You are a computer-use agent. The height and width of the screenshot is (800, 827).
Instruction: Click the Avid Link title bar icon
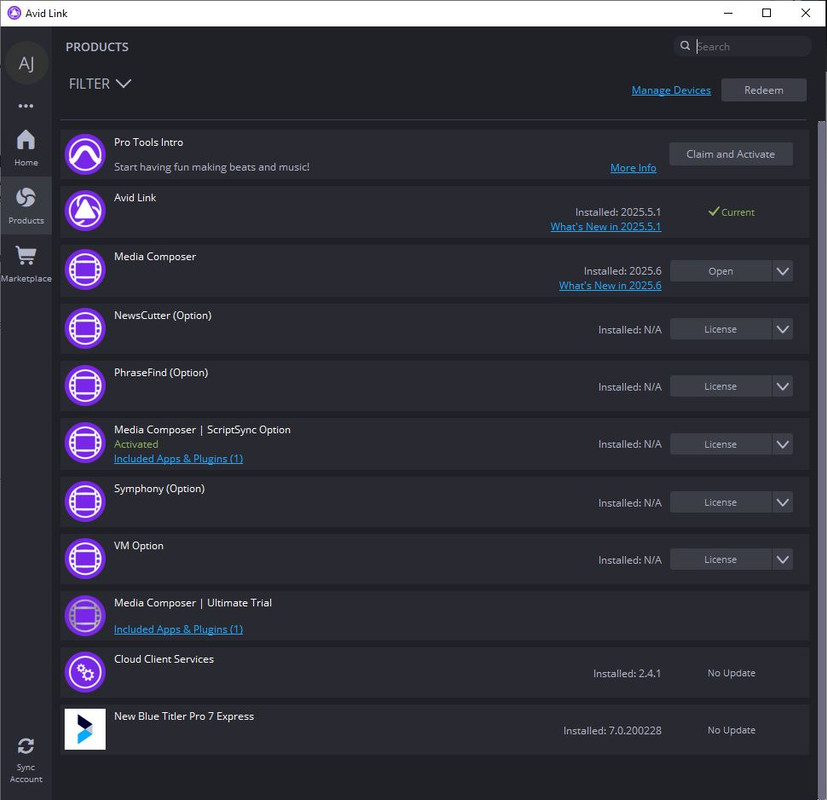pos(14,13)
